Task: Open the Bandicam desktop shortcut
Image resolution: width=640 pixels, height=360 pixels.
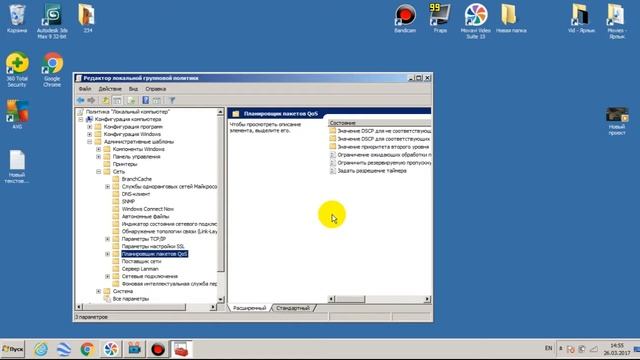Action: tap(405, 19)
